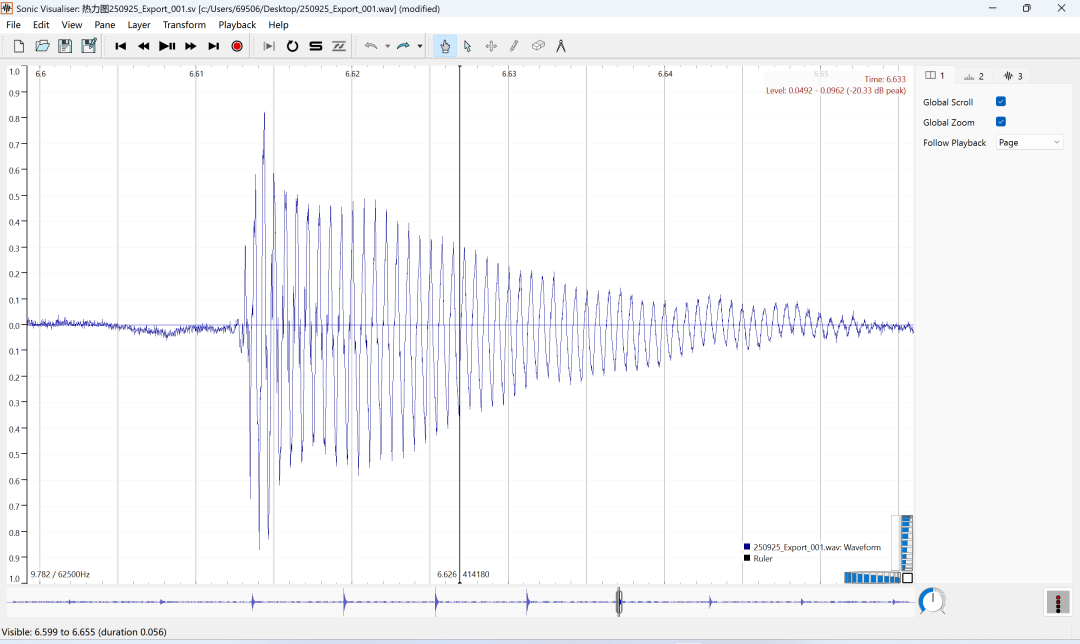Image resolution: width=1080 pixels, height=644 pixels.
Task: Open the Follow Playback Page dropdown
Action: (1030, 143)
